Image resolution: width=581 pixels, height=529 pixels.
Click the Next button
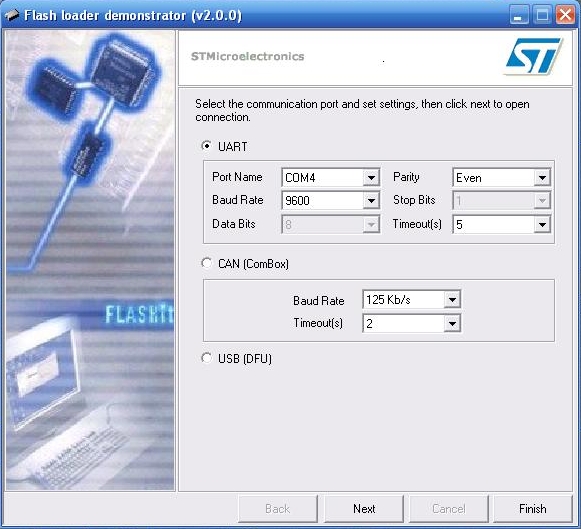(364, 509)
